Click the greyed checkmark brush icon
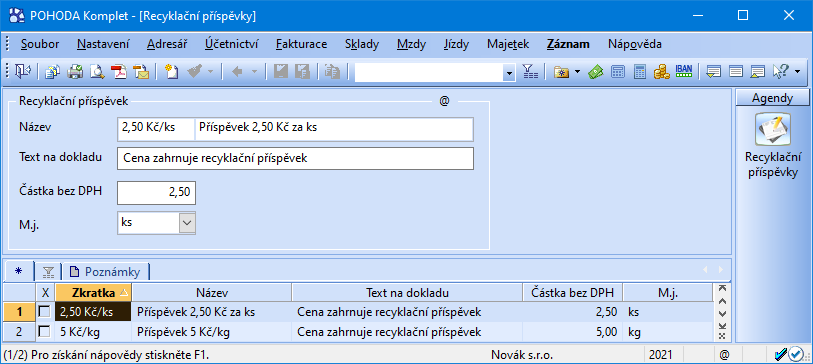813x364 pixels. pyautogui.click(x=194, y=72)
